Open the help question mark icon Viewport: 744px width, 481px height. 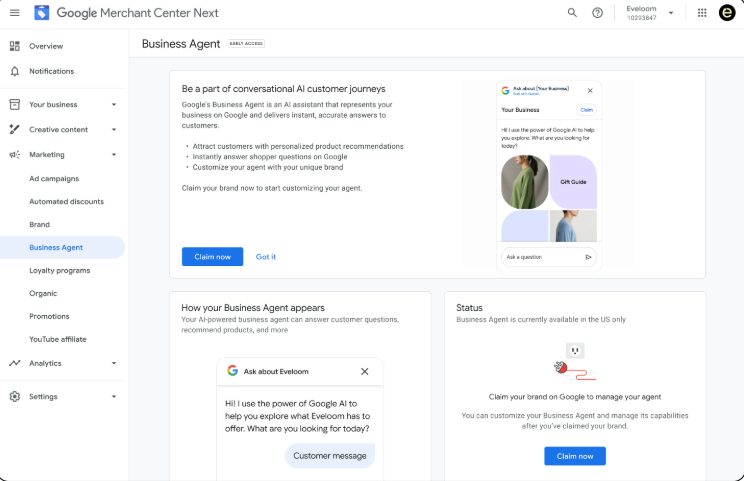pos(597,13)
